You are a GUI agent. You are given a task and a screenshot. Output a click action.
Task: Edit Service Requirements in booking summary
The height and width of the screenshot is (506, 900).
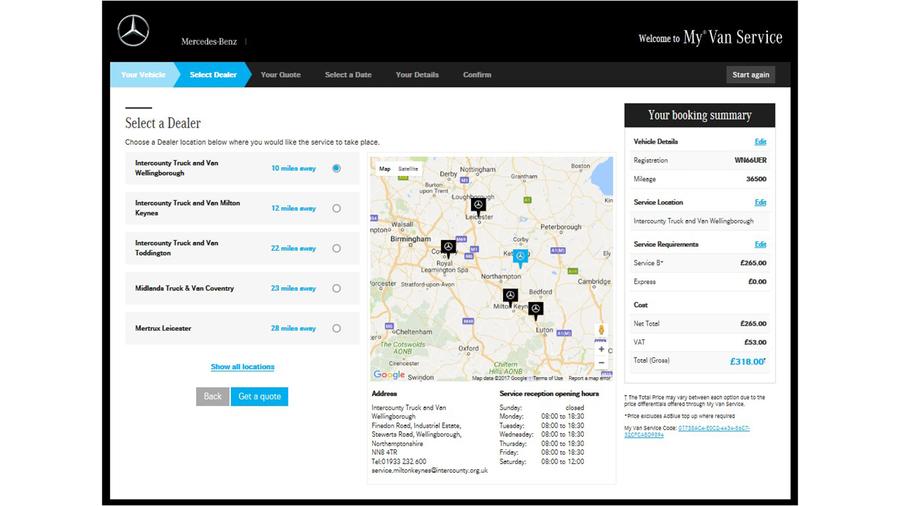[761, 244]
